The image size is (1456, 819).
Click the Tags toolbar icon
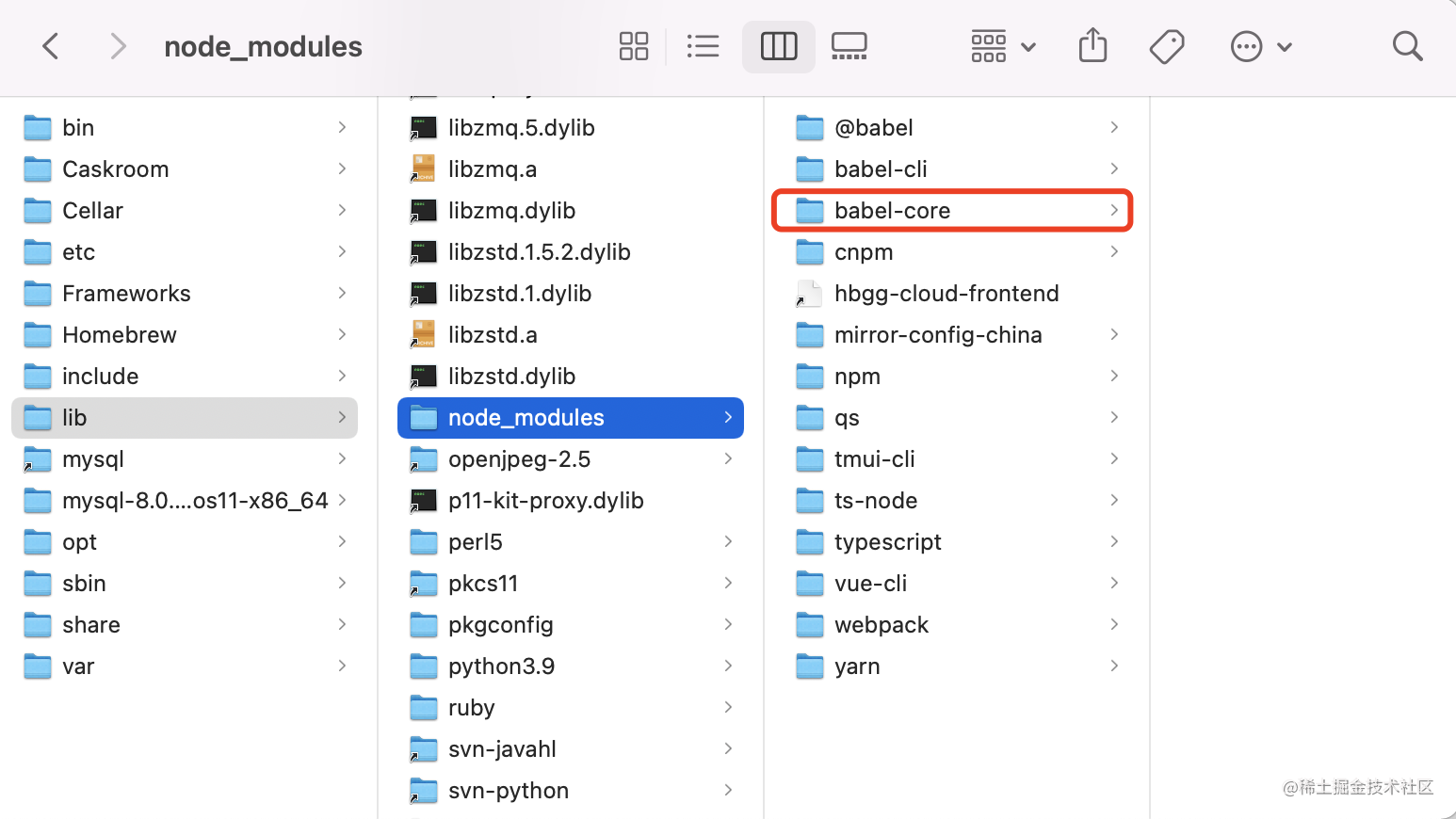[x=1167, y=46]
